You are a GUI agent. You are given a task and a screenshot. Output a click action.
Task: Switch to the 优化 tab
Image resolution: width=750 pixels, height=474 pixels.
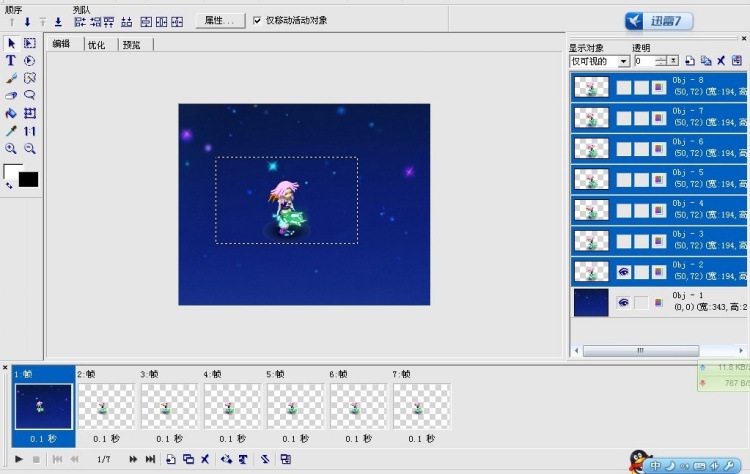pos(97,44)
